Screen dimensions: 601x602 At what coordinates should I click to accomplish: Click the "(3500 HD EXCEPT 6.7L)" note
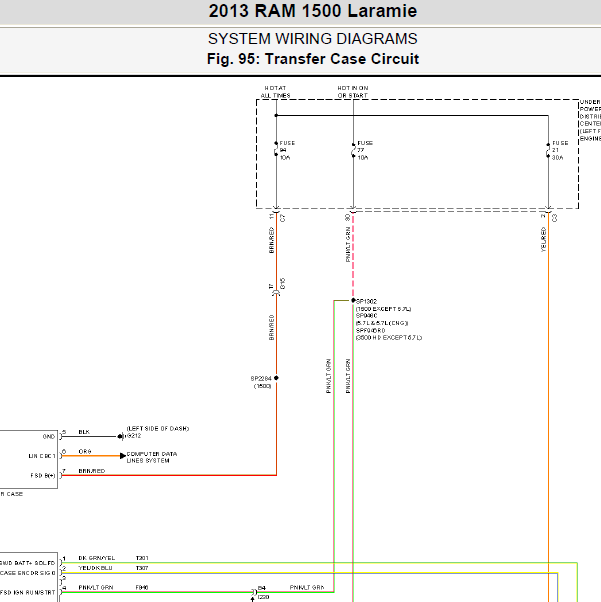tap(389, 337)
